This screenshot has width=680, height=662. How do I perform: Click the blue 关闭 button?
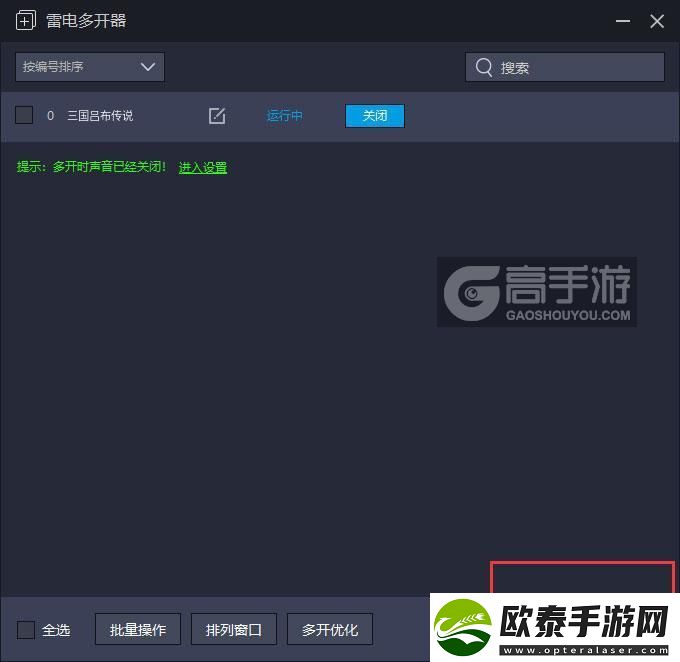(375, 116)
